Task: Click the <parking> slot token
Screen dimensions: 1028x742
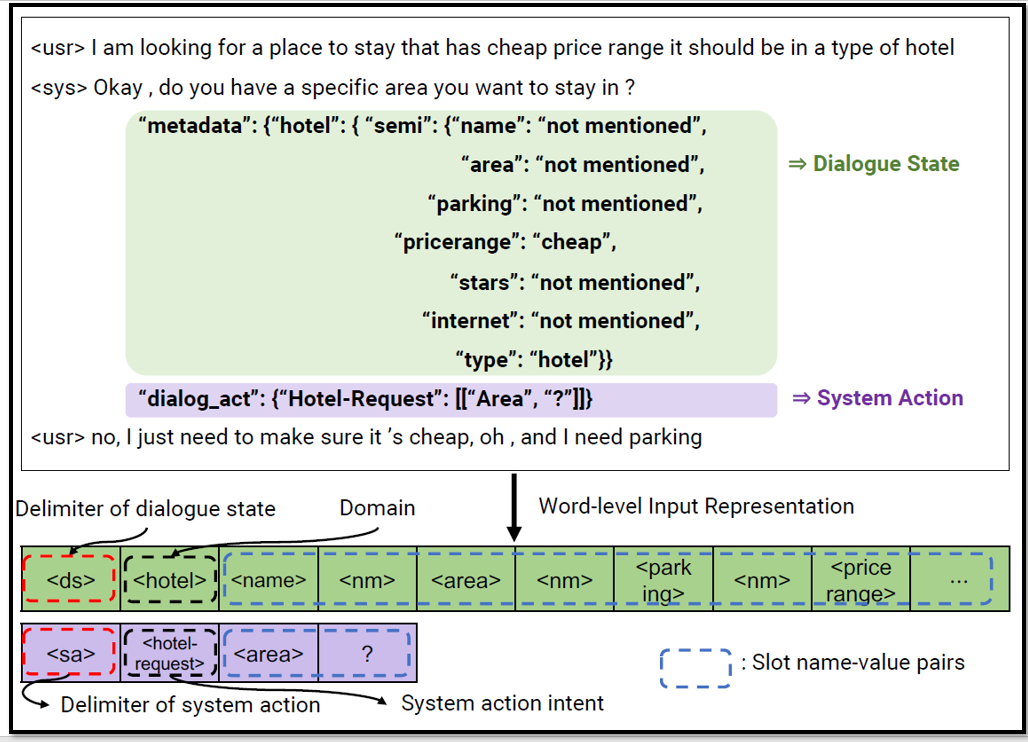Action: point(663,578)
